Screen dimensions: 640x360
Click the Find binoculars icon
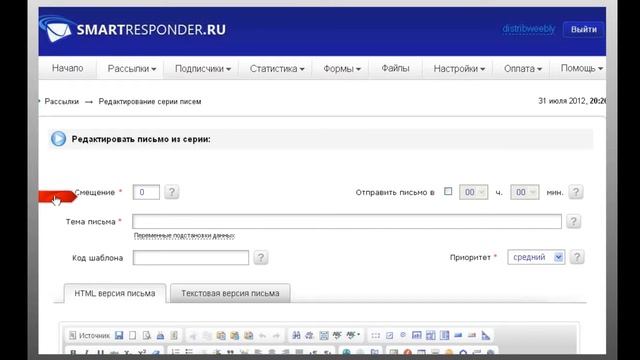pos(296,336)
